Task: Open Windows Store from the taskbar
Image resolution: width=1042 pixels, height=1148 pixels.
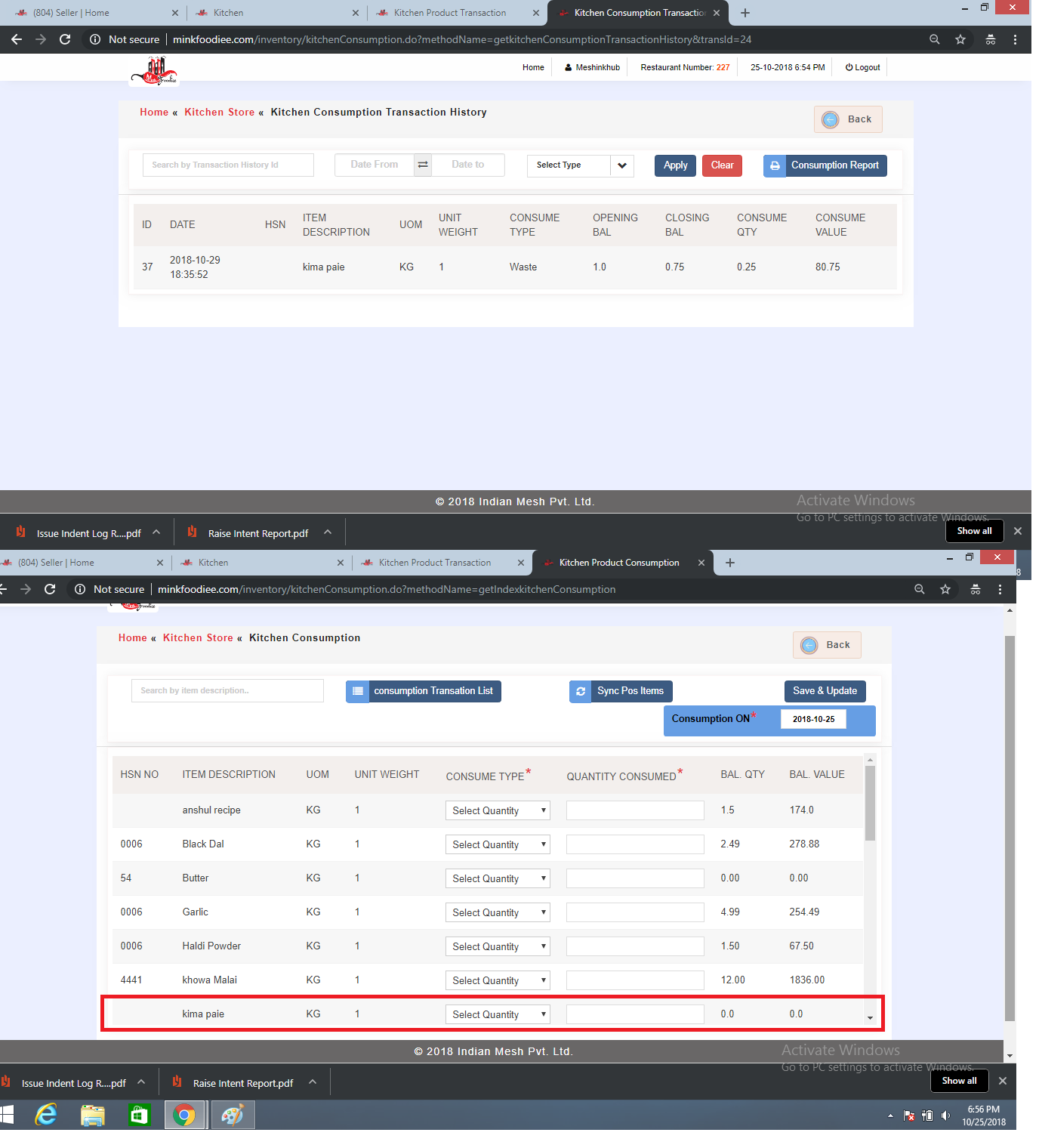Action: coord(139,1114)
